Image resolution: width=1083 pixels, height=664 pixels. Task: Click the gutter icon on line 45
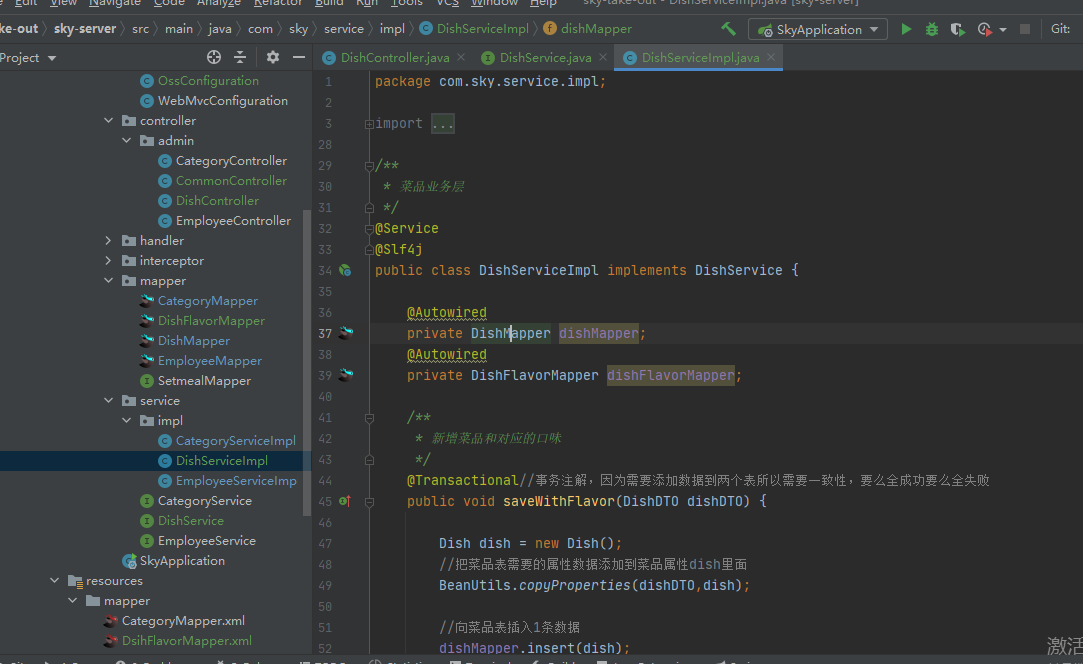coord(345,501)
